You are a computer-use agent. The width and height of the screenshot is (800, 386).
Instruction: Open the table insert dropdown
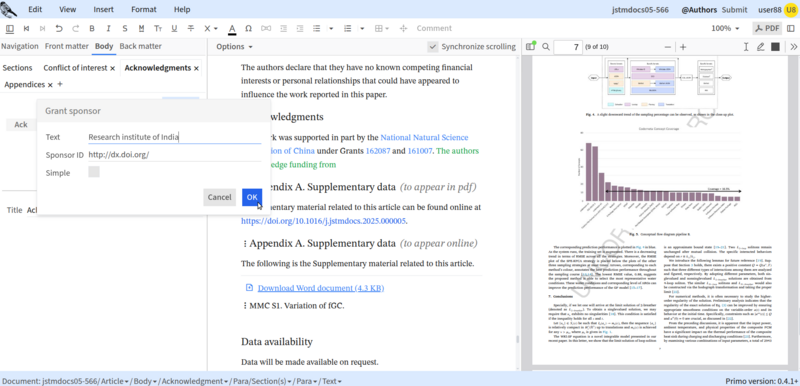pos(382,29)
